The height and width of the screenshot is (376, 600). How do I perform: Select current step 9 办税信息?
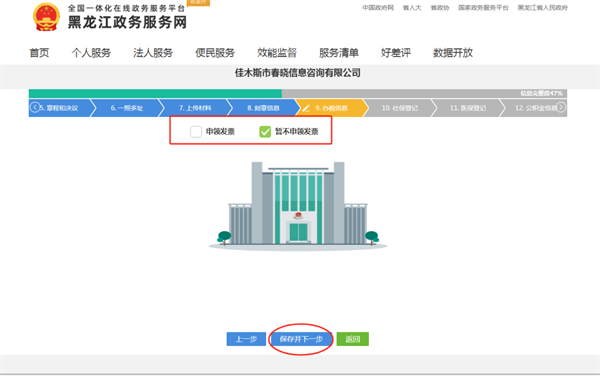point(331,108)
